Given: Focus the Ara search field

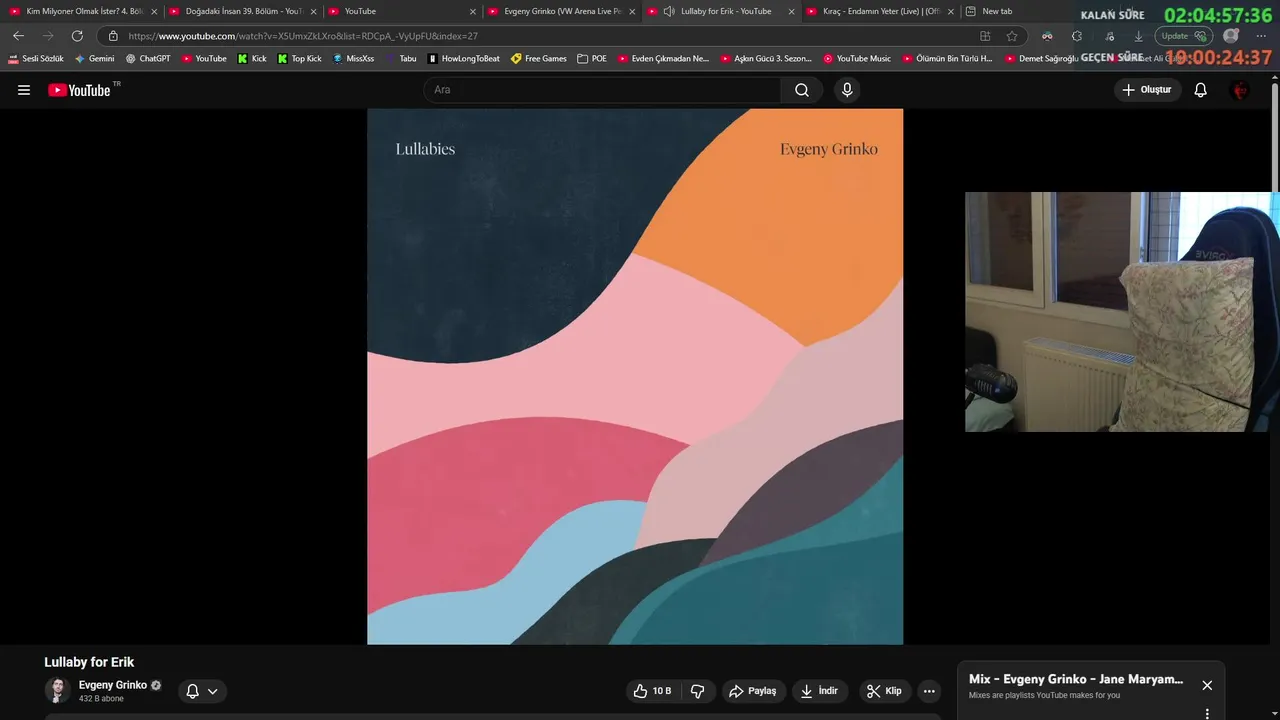Looking at the screenshot, I should coord(603,90).
